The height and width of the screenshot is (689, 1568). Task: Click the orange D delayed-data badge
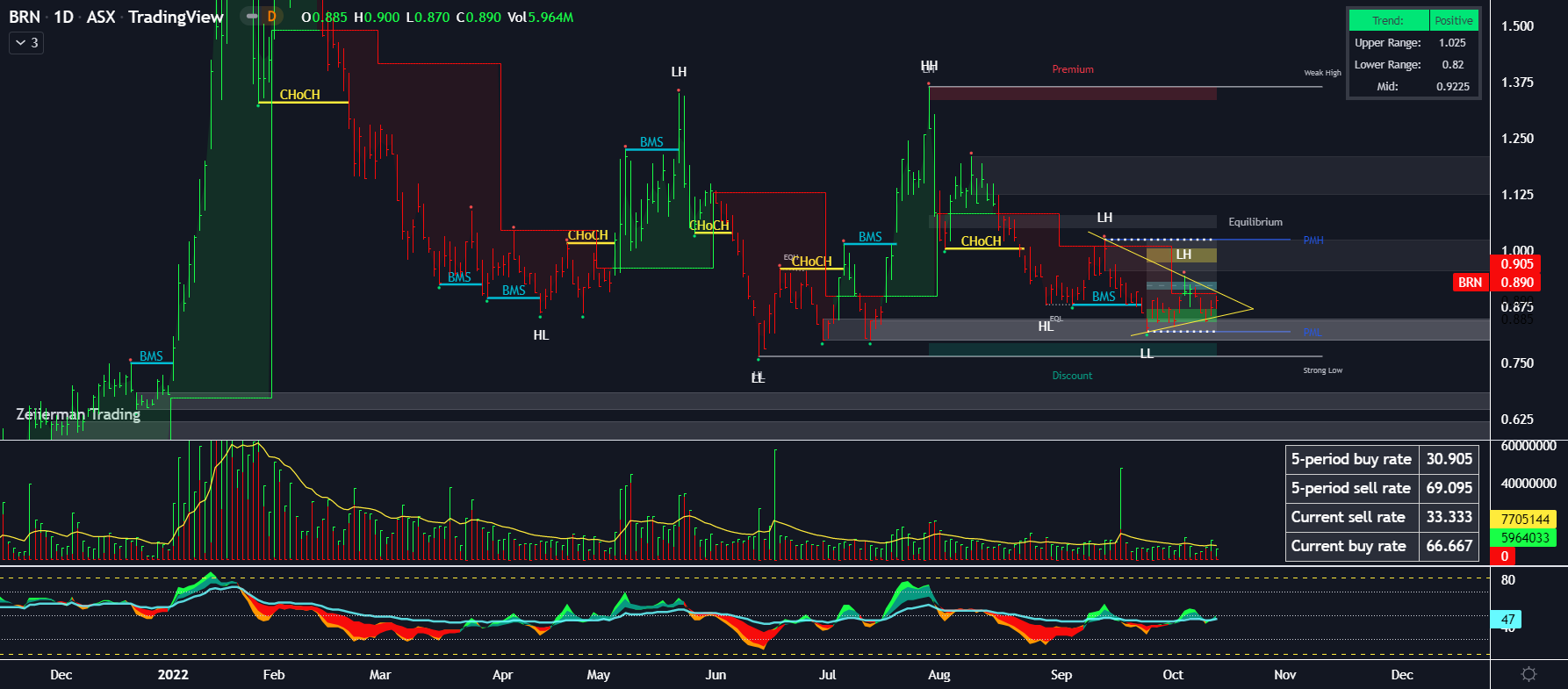click(271, 17)
